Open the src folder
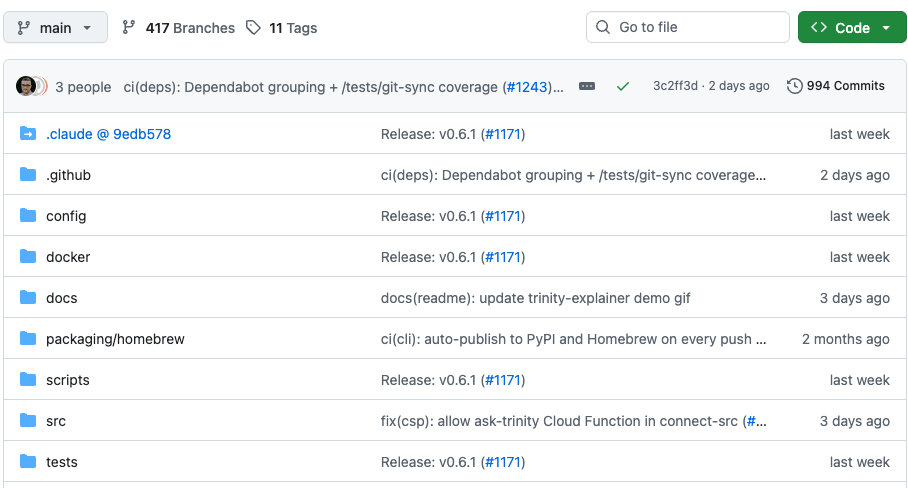The height and width of the screenshot is (488, 908). 56,421
